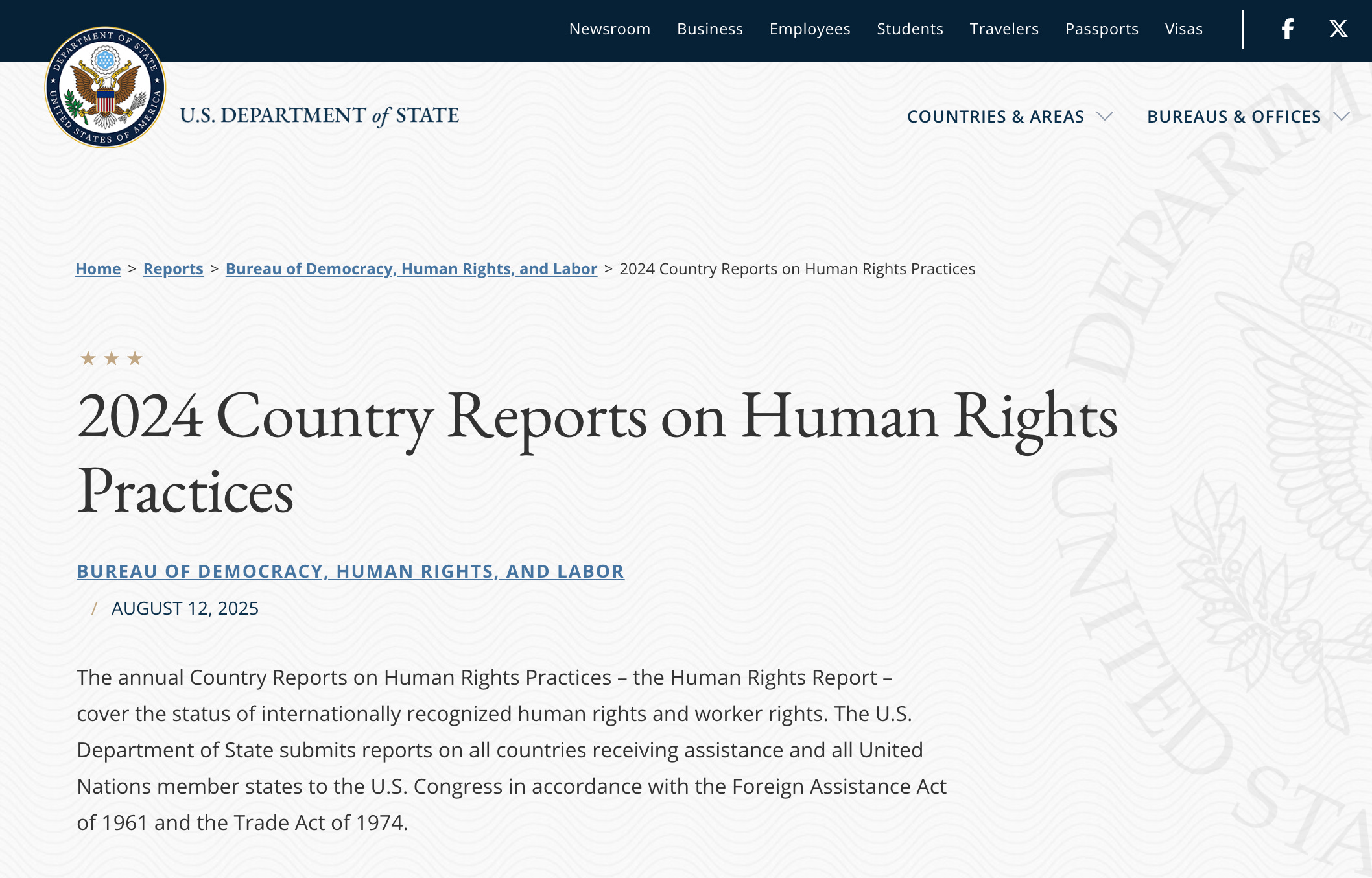1372x878 pixels.
Task: Go to Newsroom in top navigation
Action: (609, 29)
